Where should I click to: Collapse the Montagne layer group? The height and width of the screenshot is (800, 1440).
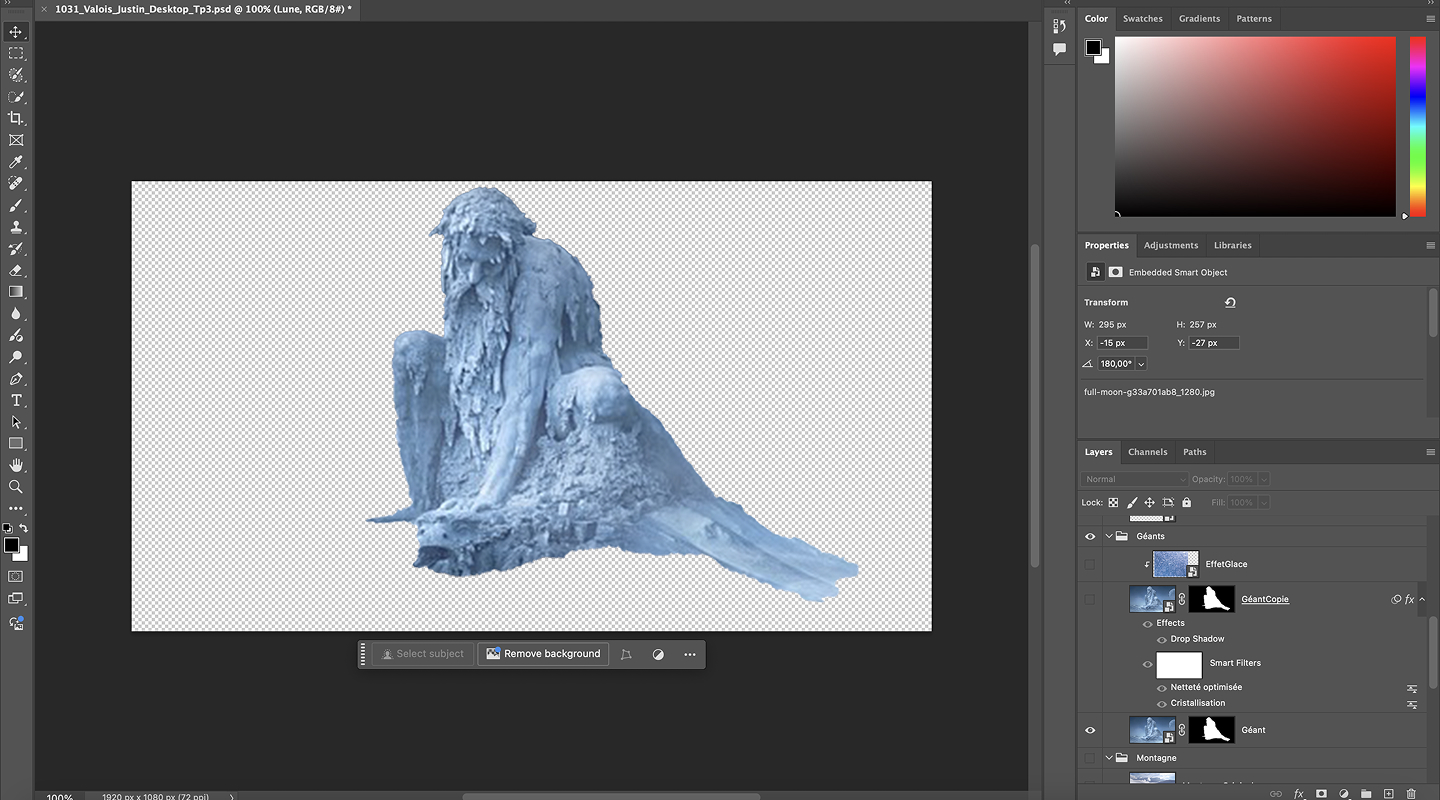pos(1109,758)
